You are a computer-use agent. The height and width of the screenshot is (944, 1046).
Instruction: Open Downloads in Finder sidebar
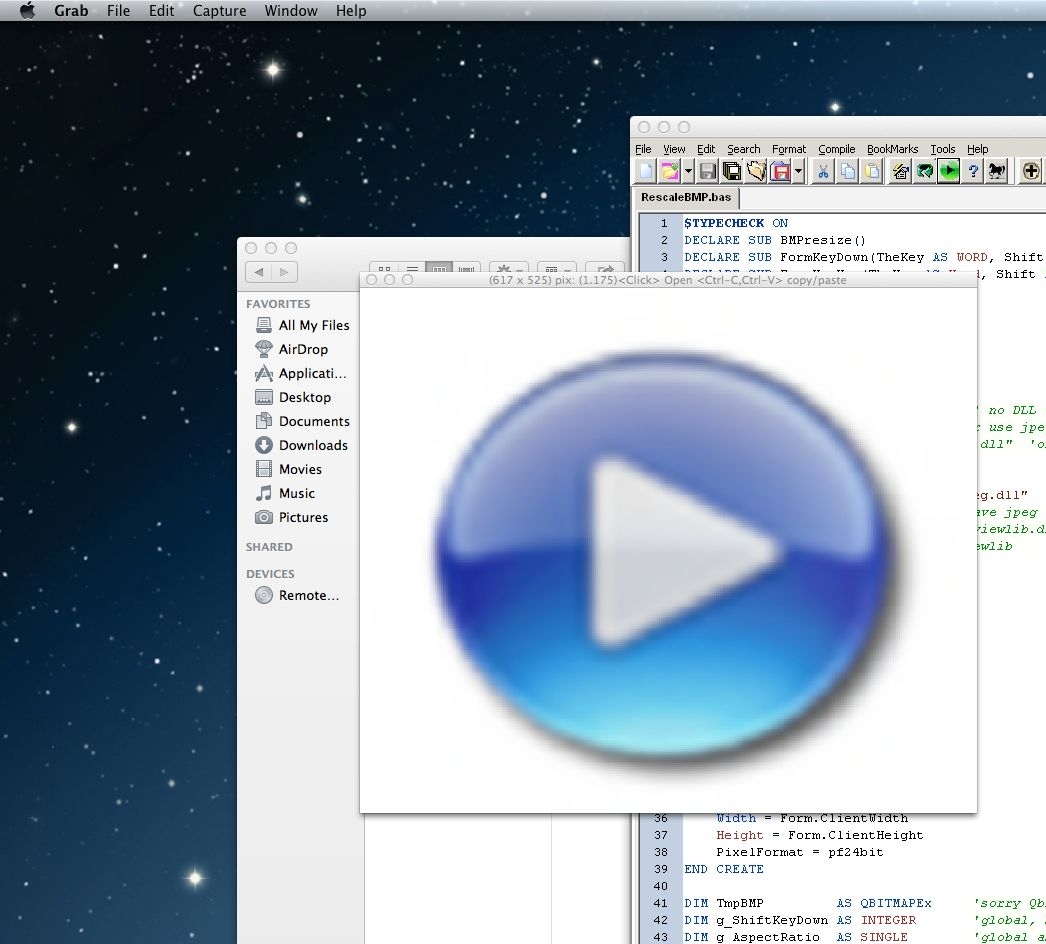(x=302, y=446)
